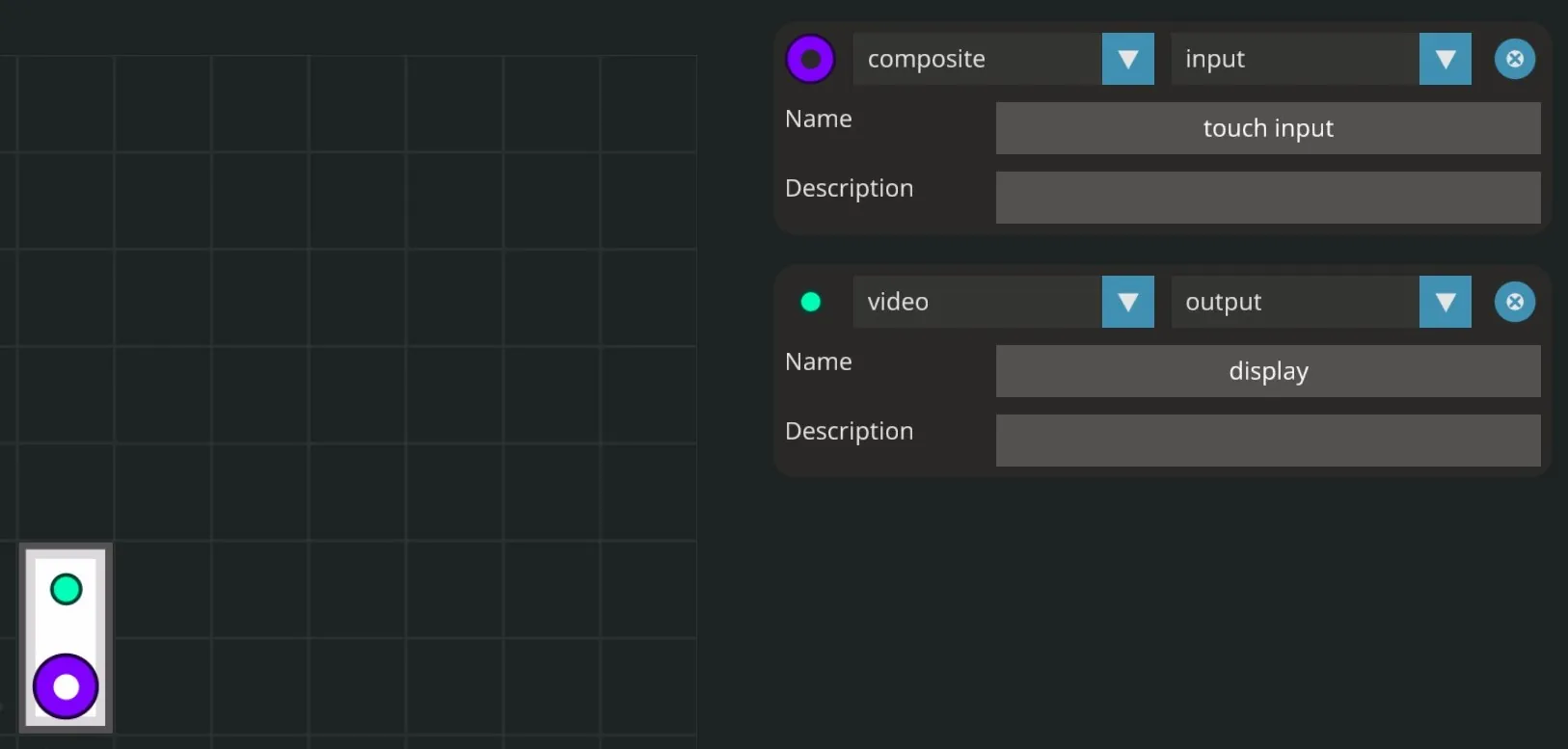This screenshot has height=749, width=1568.
Task: Click the arrow button next to video
Action: (1127, 303)
